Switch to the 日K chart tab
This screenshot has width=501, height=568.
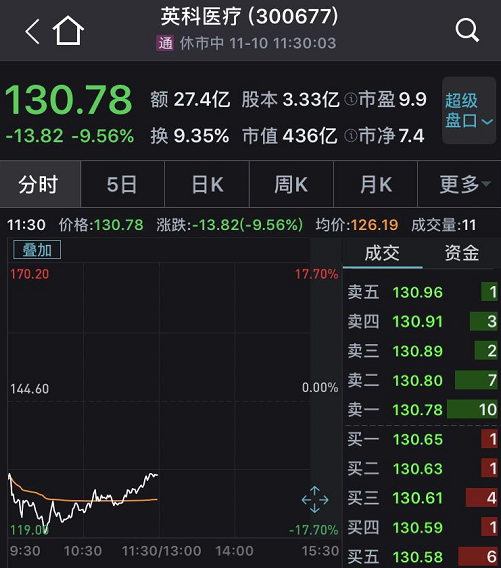(207, 184)
